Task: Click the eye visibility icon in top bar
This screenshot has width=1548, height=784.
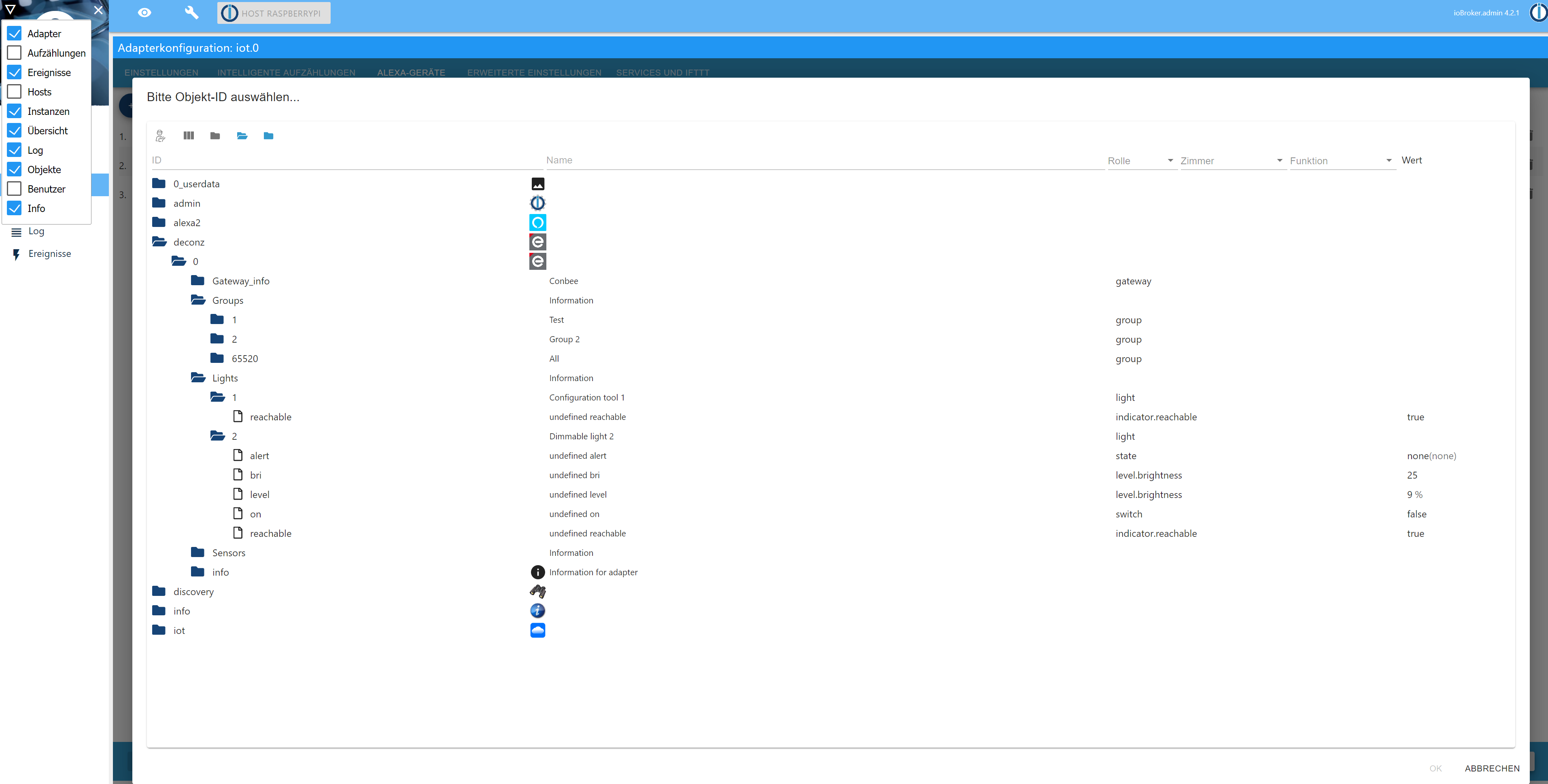Action: [x=144, y=13]
